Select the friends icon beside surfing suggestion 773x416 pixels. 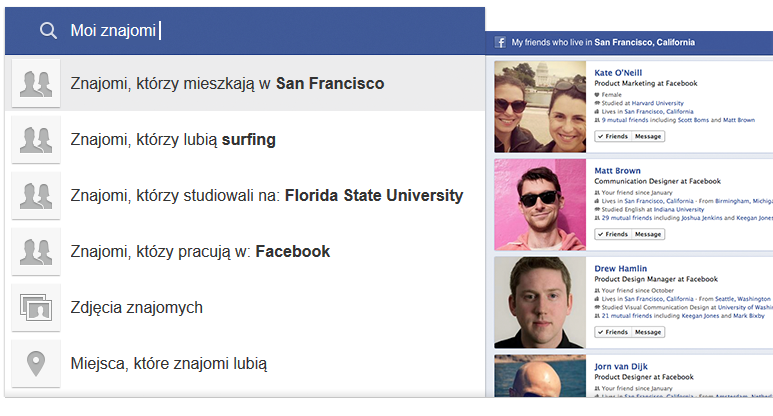(x=36, y=139)
